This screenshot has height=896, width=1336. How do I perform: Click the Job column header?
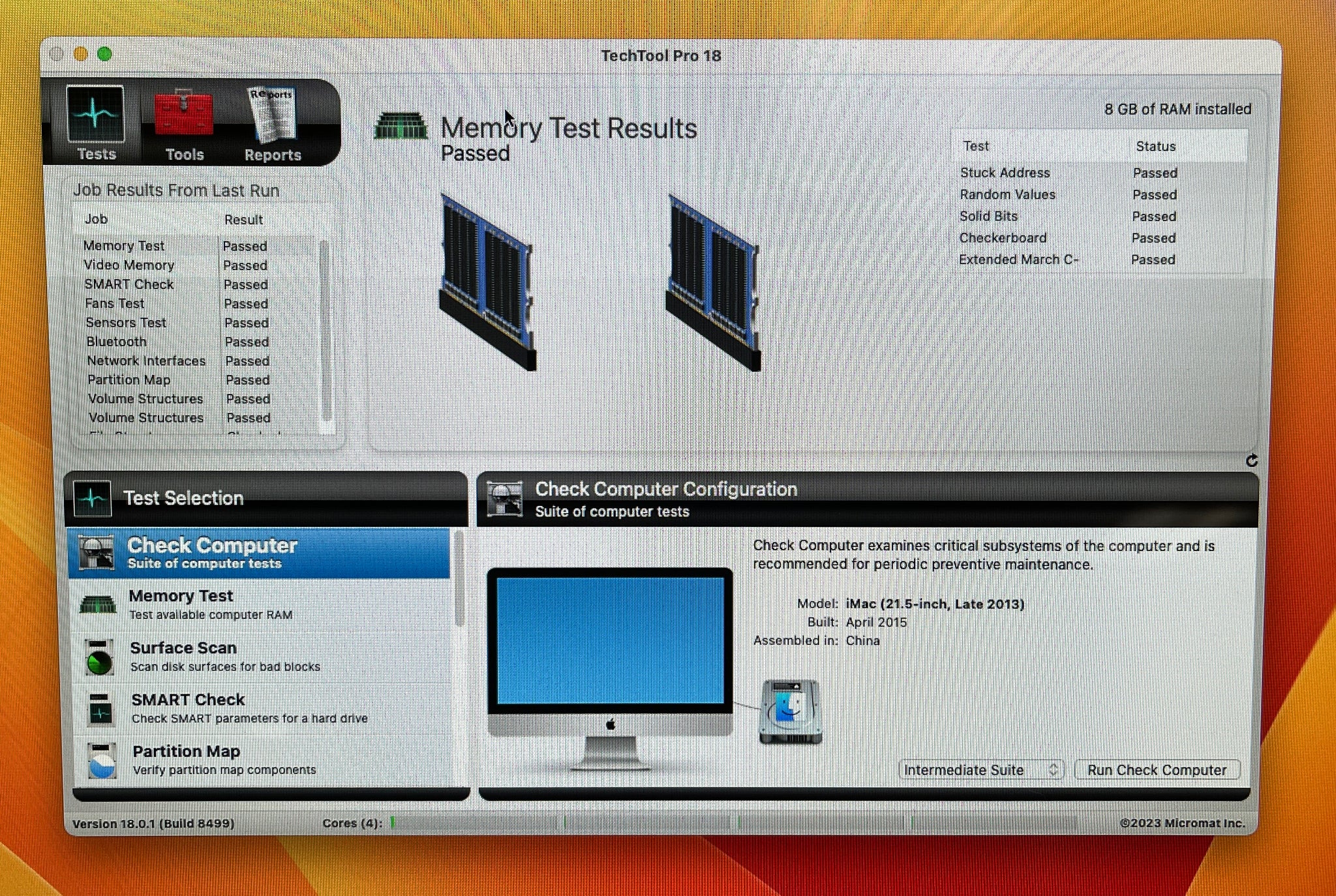coord(96,219)
